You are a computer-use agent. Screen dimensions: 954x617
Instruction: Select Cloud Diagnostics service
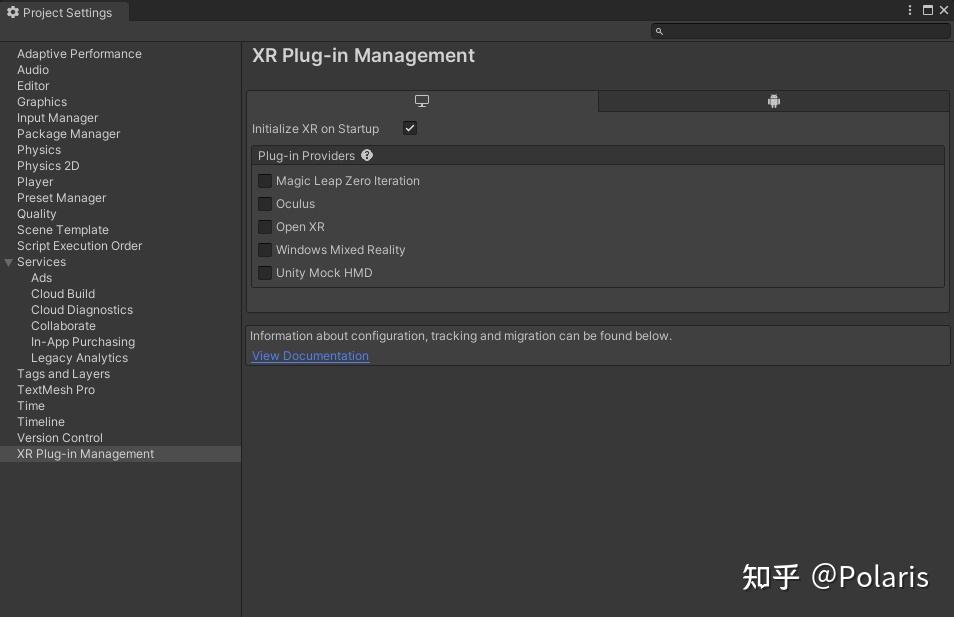[x=82, y=310]
